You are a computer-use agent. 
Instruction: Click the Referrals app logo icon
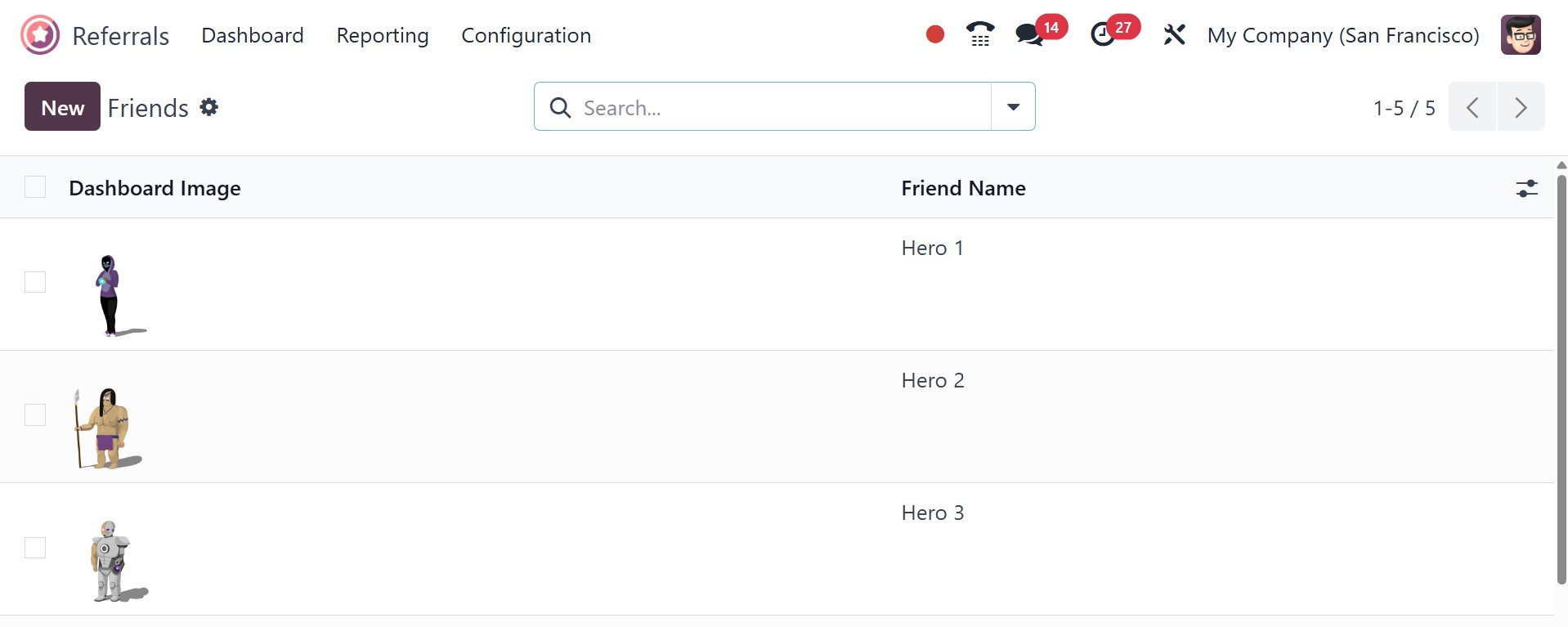coord(40,35)
